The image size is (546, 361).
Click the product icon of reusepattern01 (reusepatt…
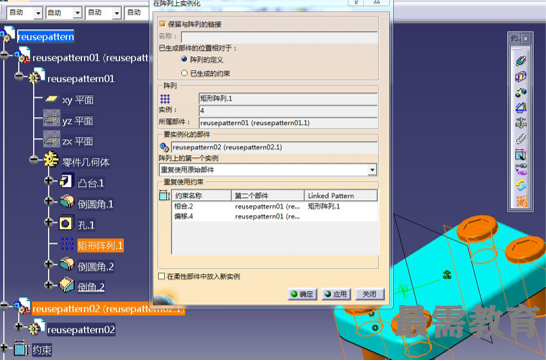(23, 56)
